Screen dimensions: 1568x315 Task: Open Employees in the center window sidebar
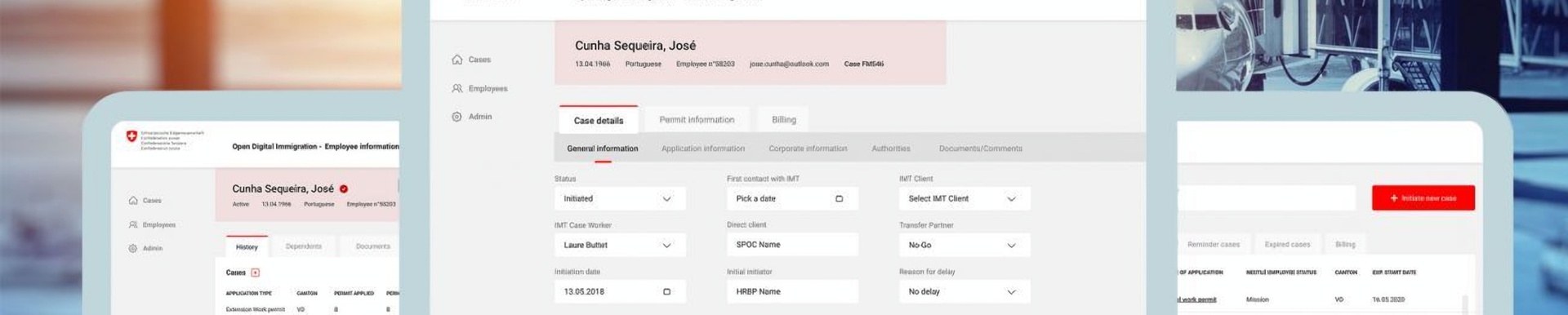click(x=479, y=88)
